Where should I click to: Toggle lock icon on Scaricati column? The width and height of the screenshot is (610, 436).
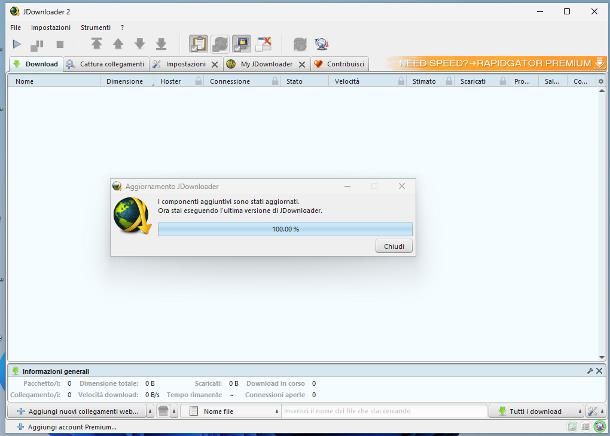click(503, 81)
